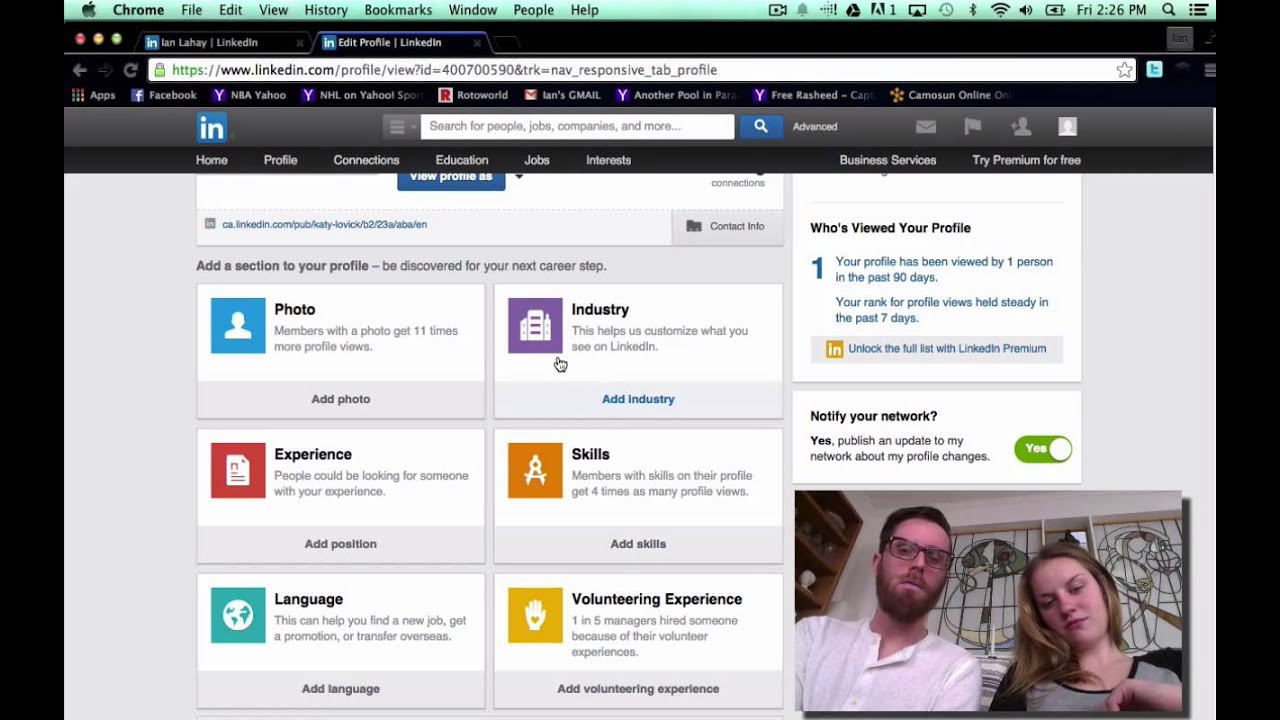1280x720 pixels.
Task: Click the Add position button
Action: [x=341, y=544]
